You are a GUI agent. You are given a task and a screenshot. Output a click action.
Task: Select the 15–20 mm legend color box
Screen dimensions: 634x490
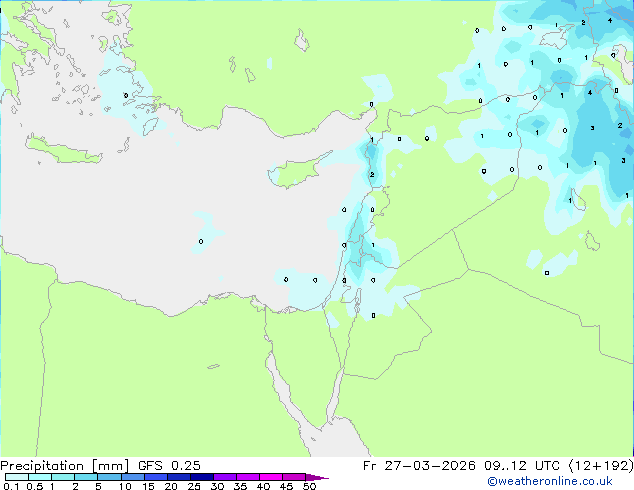156,477
